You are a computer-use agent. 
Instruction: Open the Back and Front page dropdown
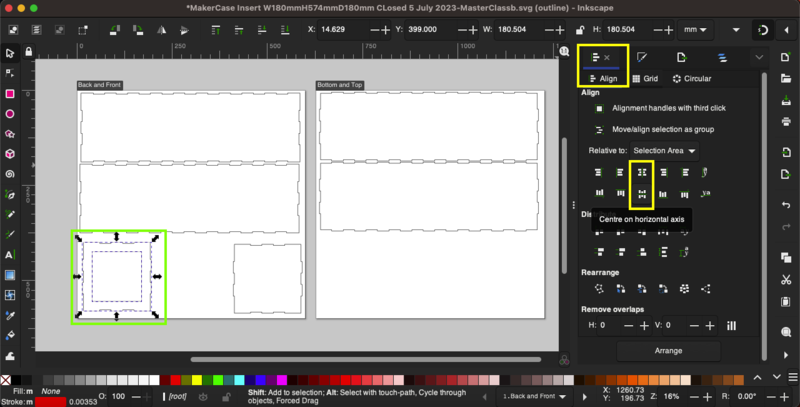[x=534, y=396]
